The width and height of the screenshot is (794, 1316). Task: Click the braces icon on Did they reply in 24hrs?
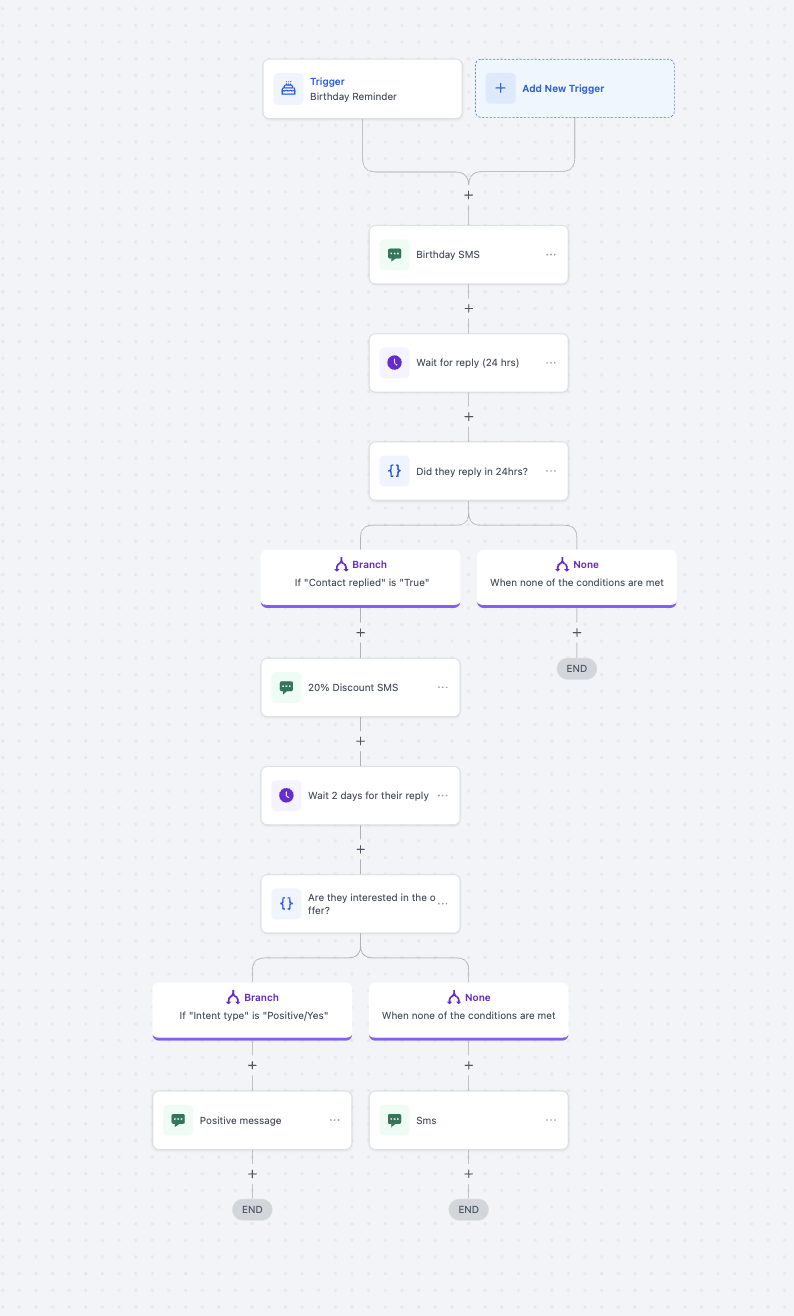395,471
